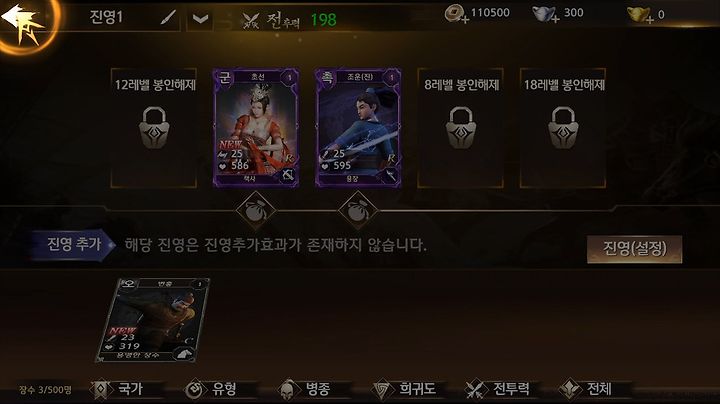This screenshot has width=720, height=404.
Task: Pick the 변종 general card from roster
Action: pos(153,320)
